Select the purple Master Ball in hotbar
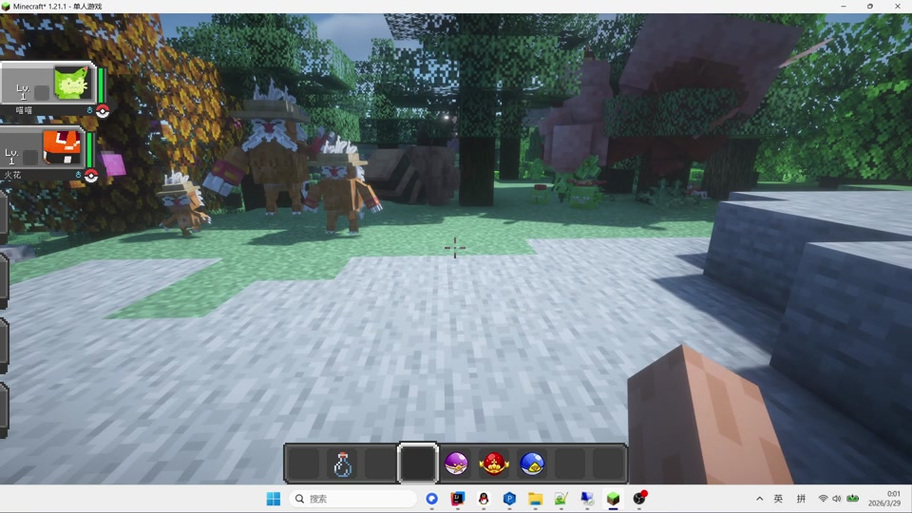The height and width of the screenshot is (513, 912). 455,464
